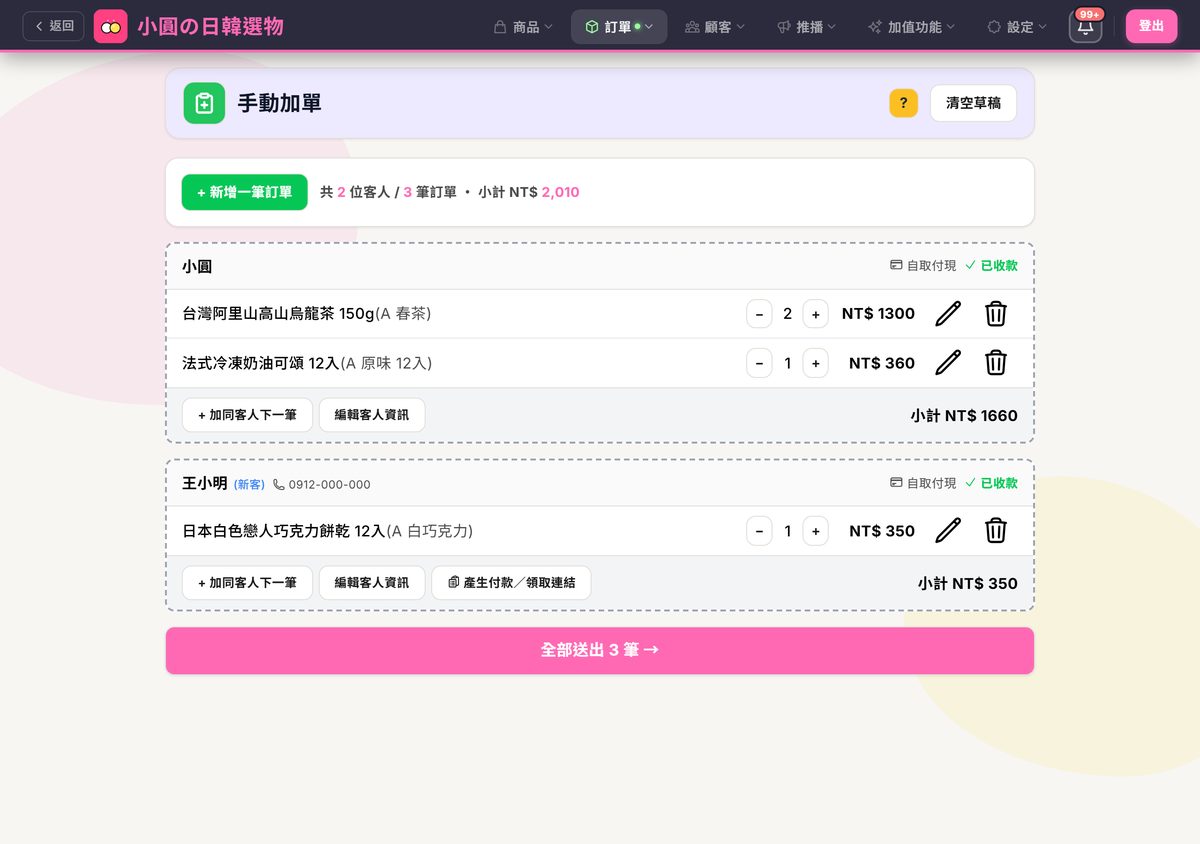Viewport: 1200px width, 844px height.
Task: Delete the 法式冷凍奶油可頌 item with trash icon
Action: (996, 363)
